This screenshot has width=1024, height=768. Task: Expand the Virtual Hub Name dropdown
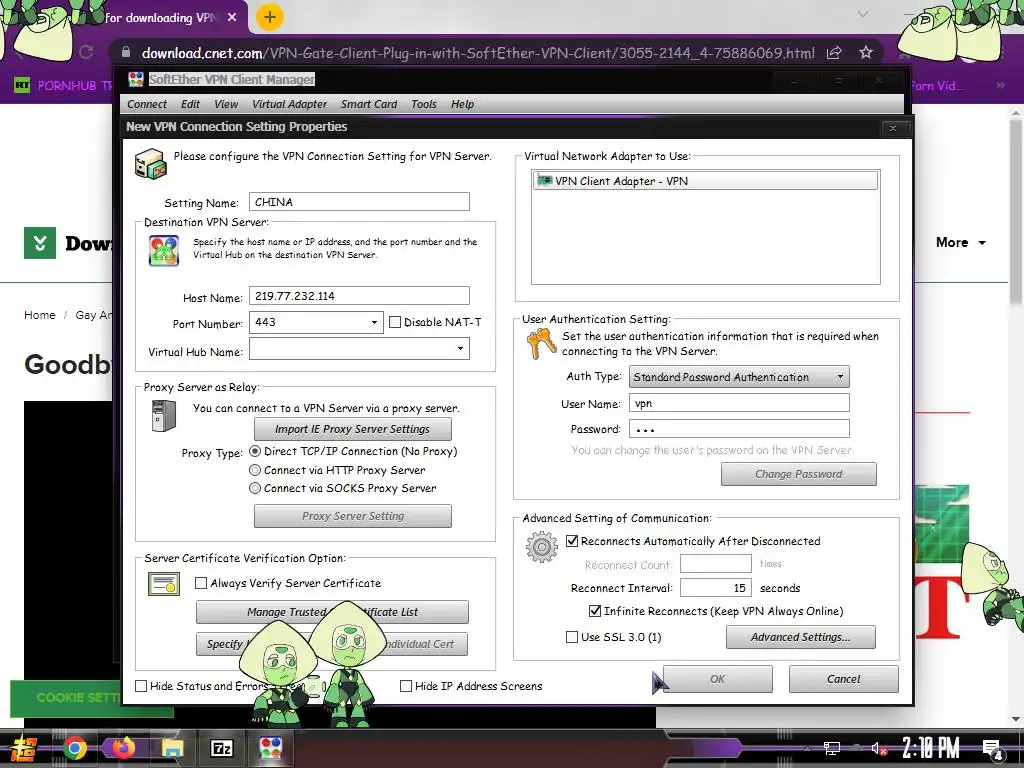[460, 349]
